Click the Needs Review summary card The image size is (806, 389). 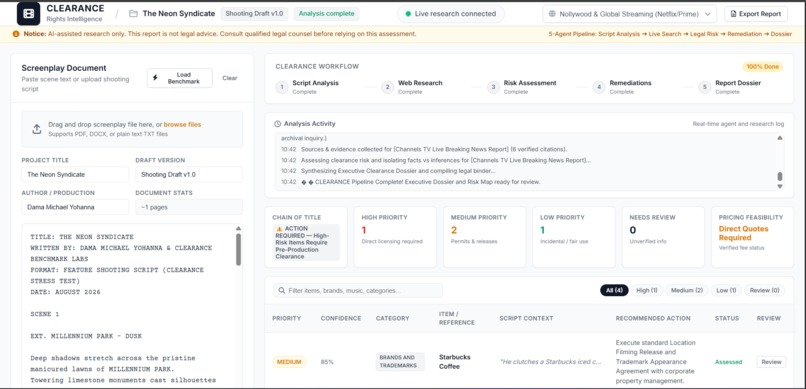click(x=663, y=237)
